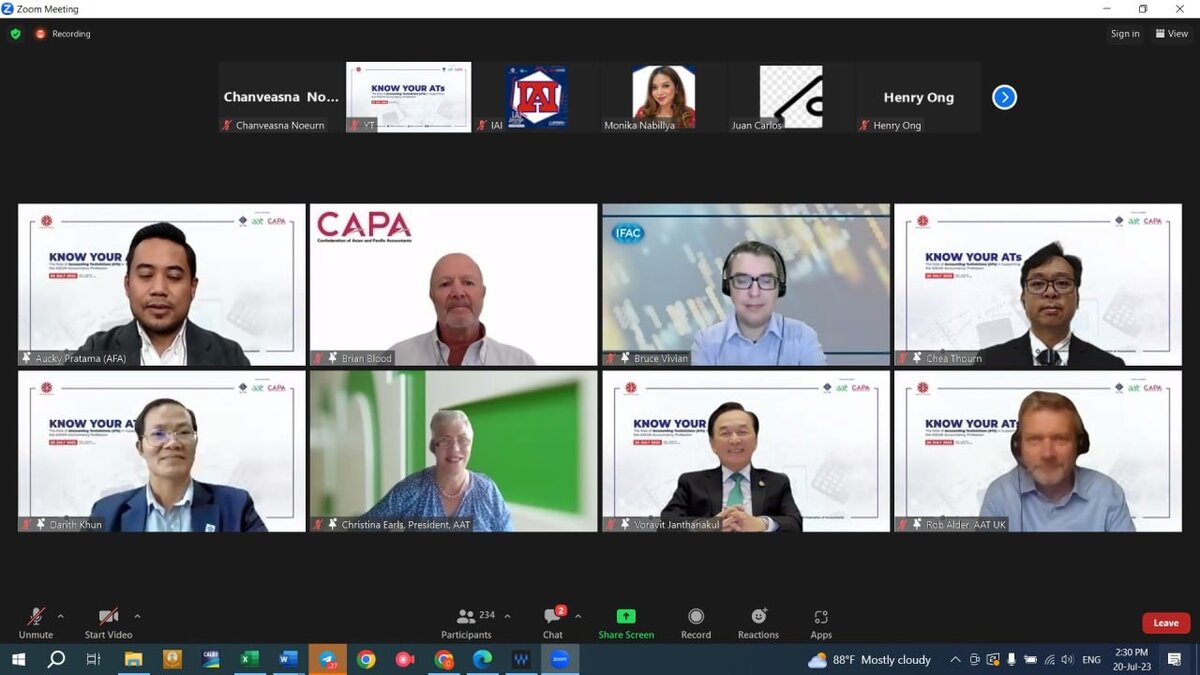Open Reactions menu

758,623
